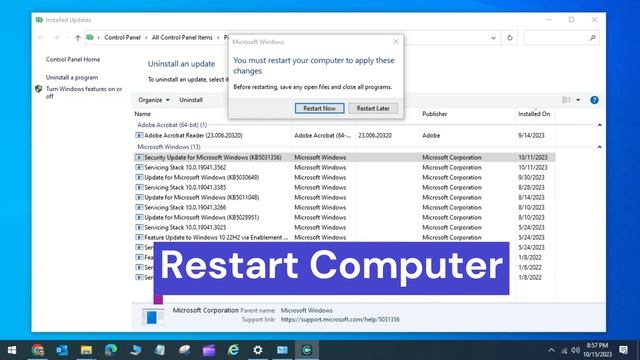This screenshot has height=360, width=640.
Task: Click the icon beside Servicing Stack 10.0.19041.3385
Action: [139, 187]
